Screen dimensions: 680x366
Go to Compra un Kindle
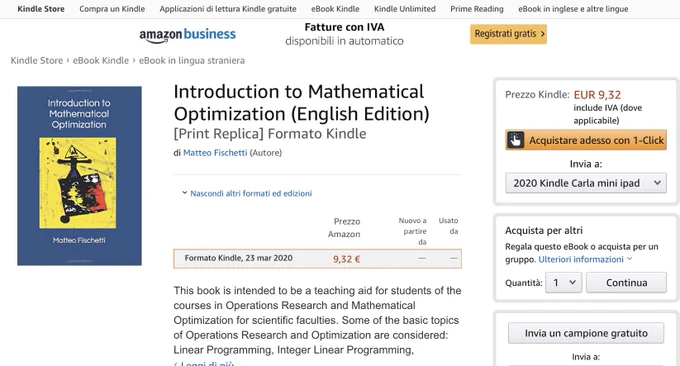[112, 9]
